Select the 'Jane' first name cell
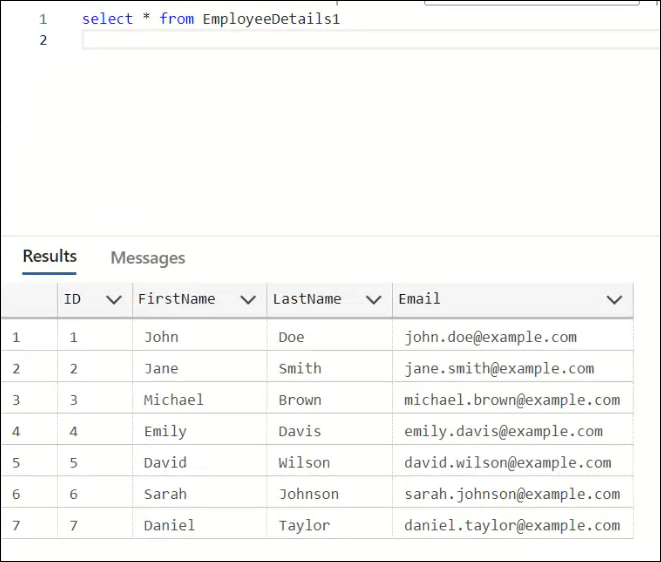661x562 pixels. pos(199,368)
